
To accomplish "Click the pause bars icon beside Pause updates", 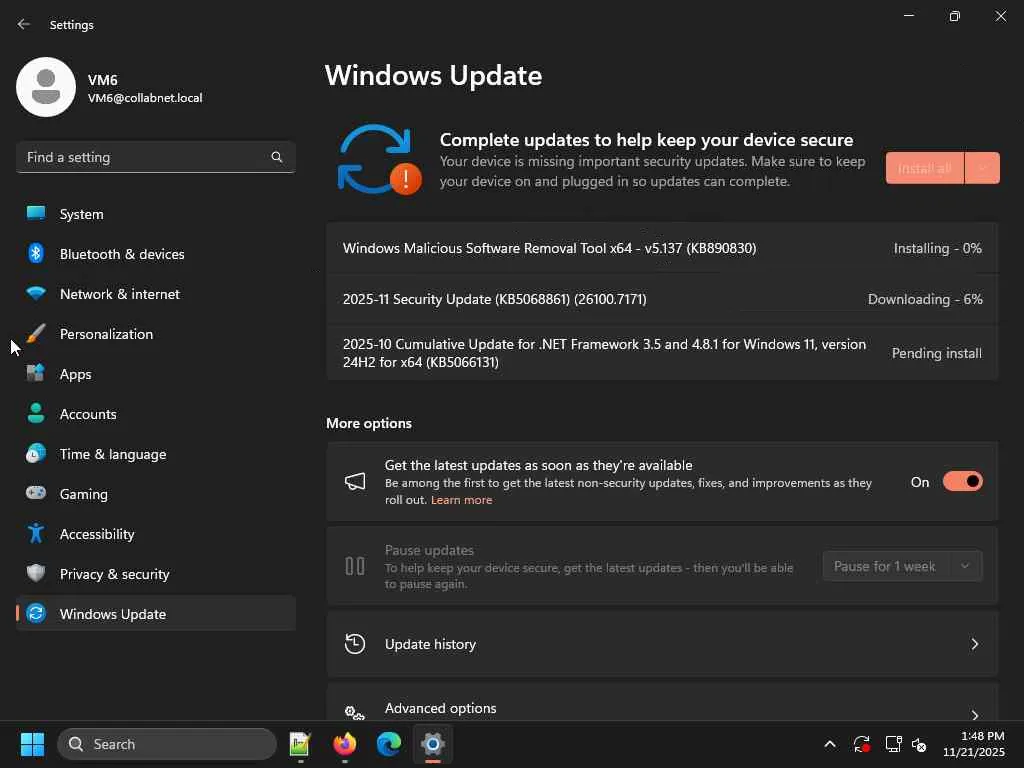I will [355, 566].
